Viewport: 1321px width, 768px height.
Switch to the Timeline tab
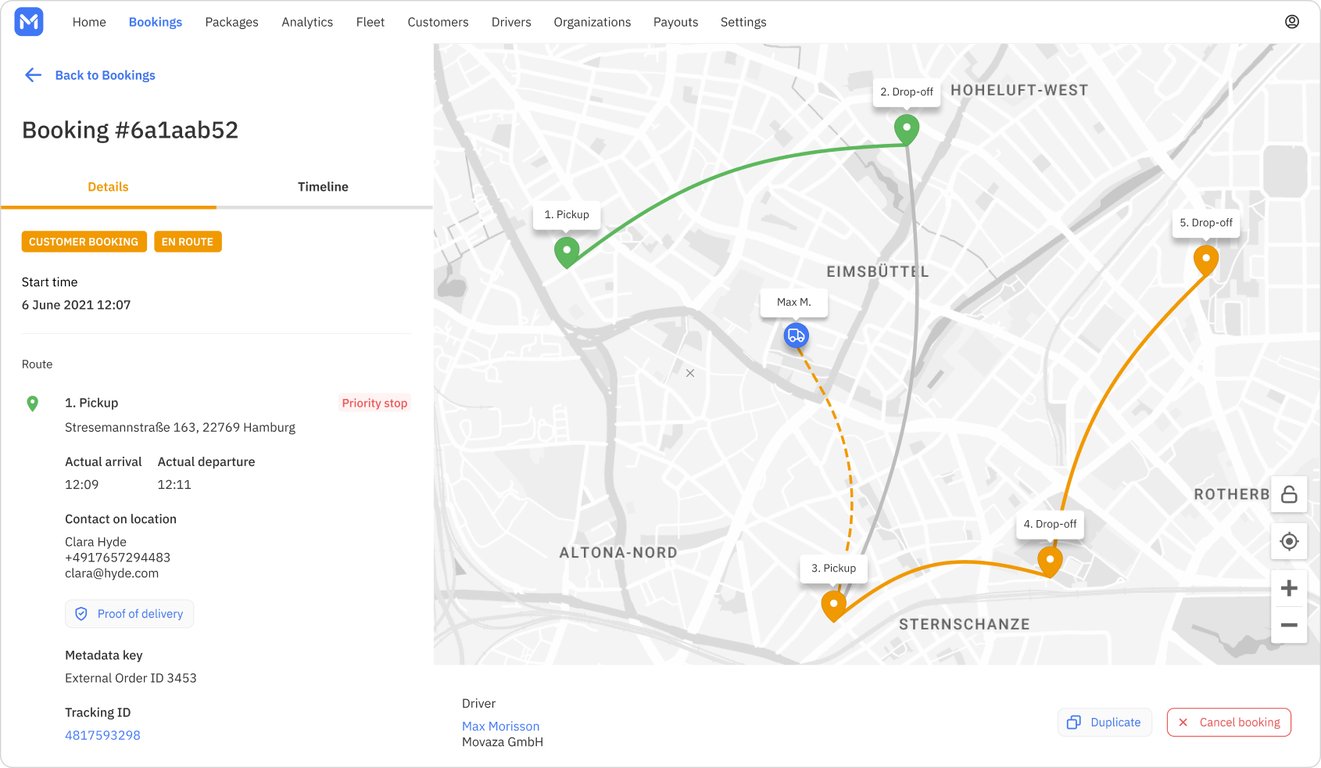coord(323,187)
